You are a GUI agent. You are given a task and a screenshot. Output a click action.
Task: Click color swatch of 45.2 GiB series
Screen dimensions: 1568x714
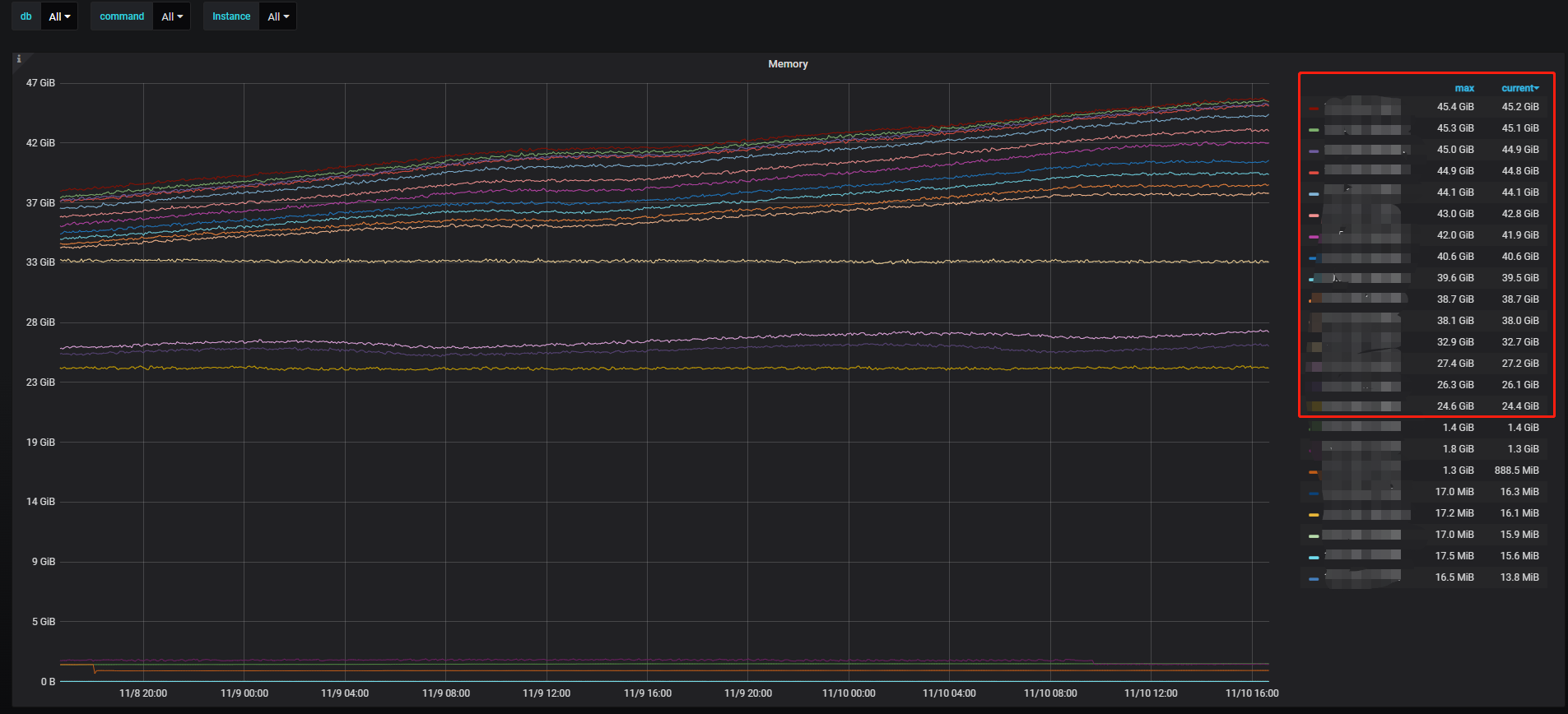point(1314,108)
